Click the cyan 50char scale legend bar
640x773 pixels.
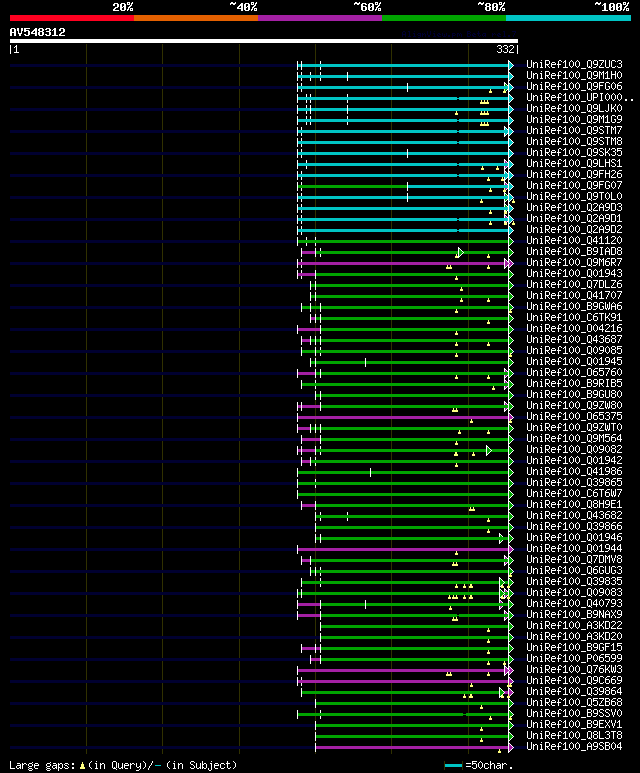(453, 766)
